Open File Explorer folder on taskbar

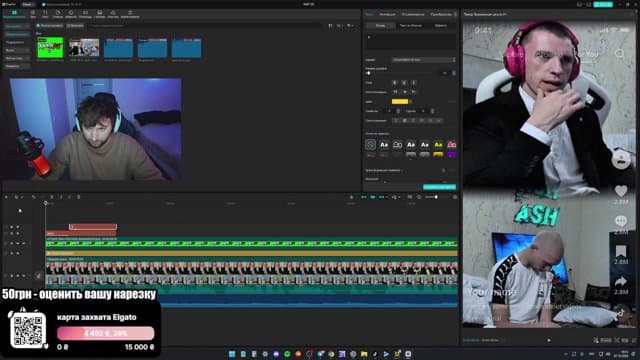pos(364,354)
